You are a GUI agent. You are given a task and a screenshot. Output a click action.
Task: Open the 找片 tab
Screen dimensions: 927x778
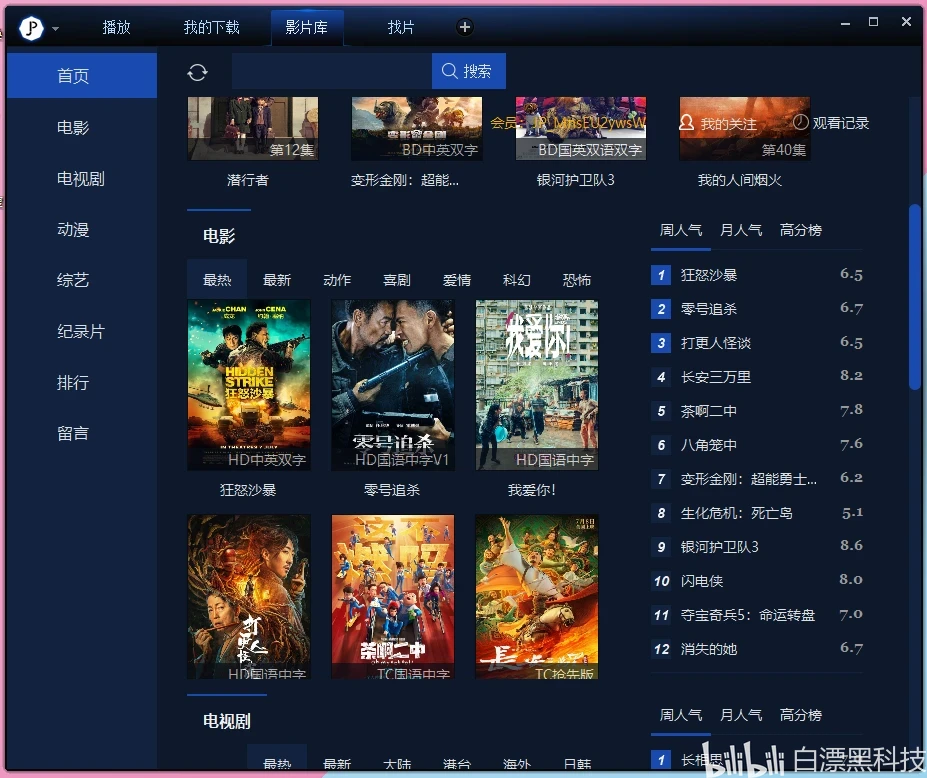[400, 27]
